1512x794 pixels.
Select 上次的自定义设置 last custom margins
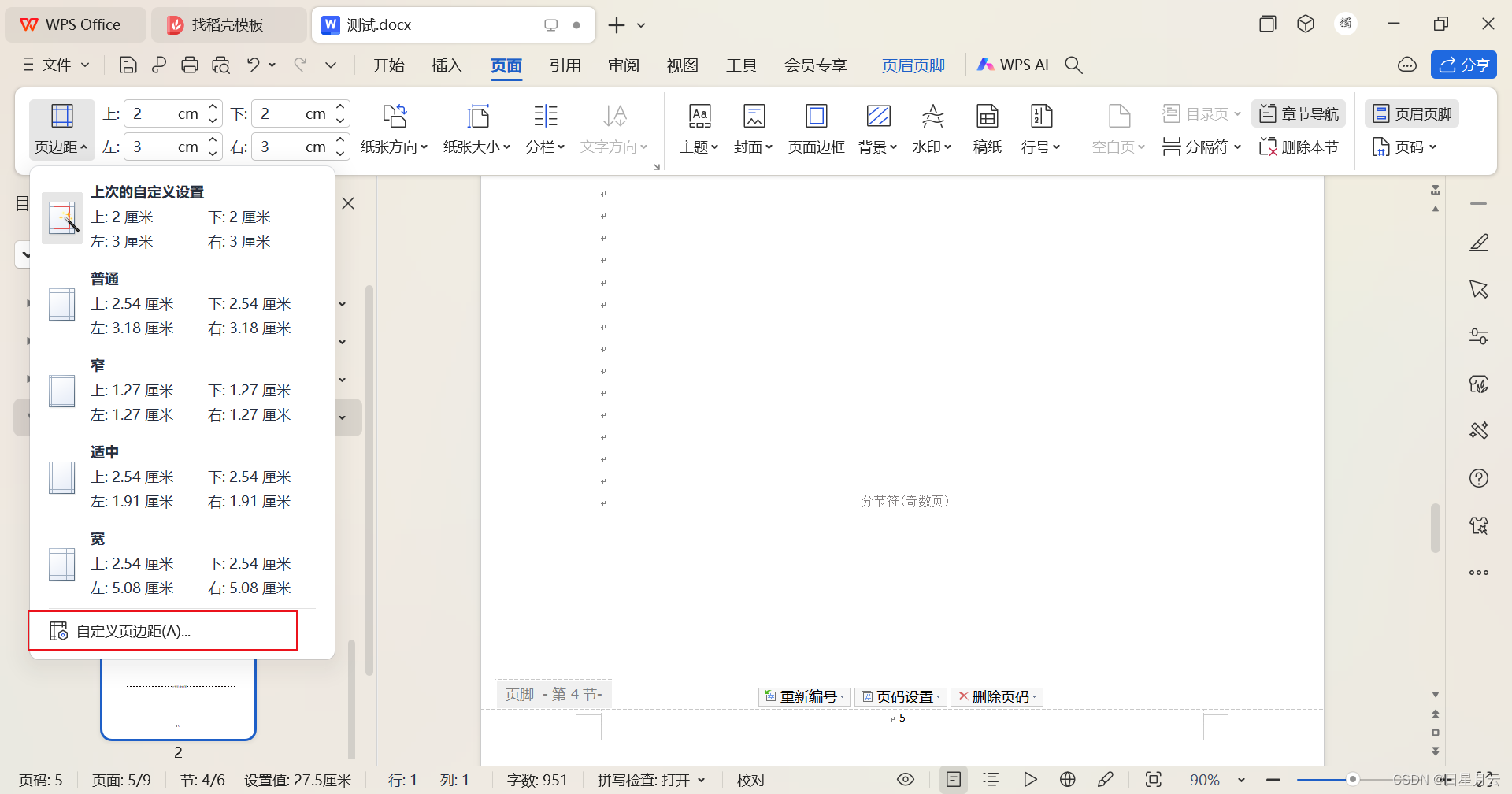click(x=181, y=217)
